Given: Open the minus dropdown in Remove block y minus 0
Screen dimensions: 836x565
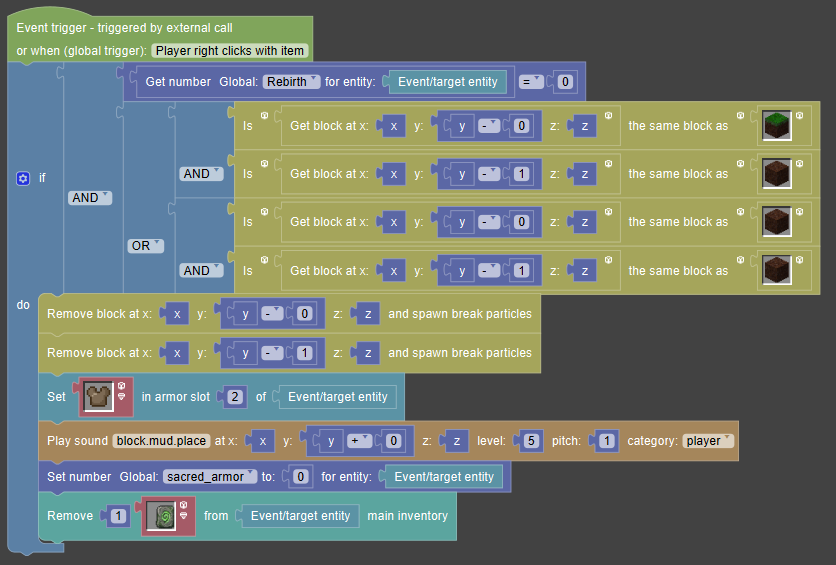Looking at the screenshot, I should (271, 313).
